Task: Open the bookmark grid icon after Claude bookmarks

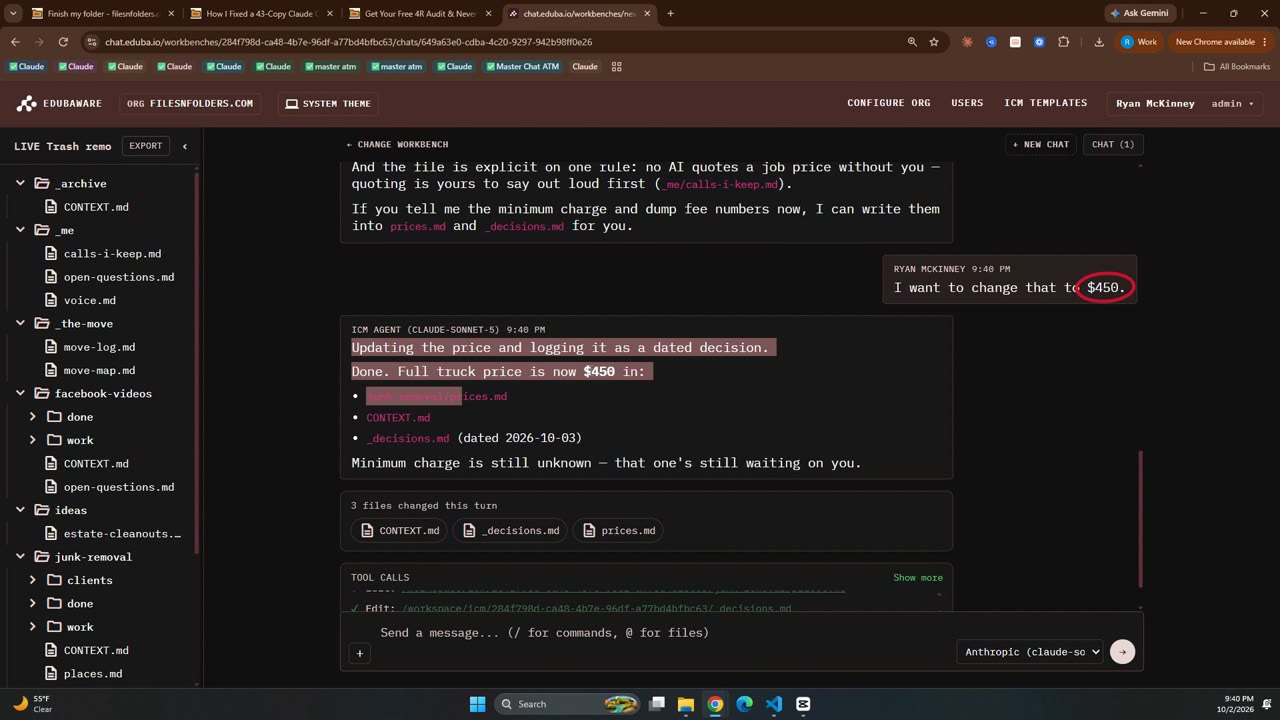Action: [617, 67]
